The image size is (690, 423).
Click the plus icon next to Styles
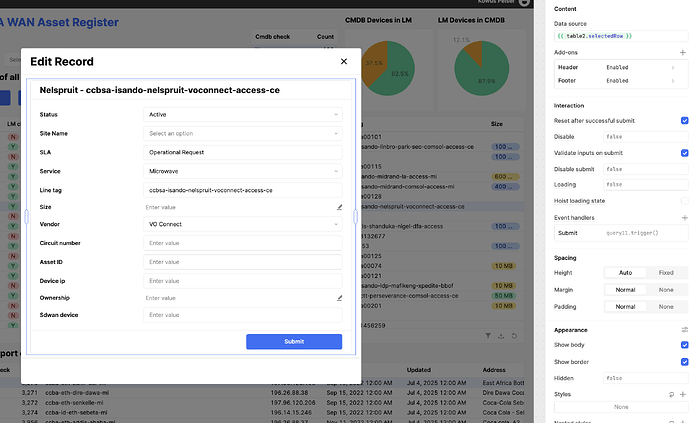point(683,394)
